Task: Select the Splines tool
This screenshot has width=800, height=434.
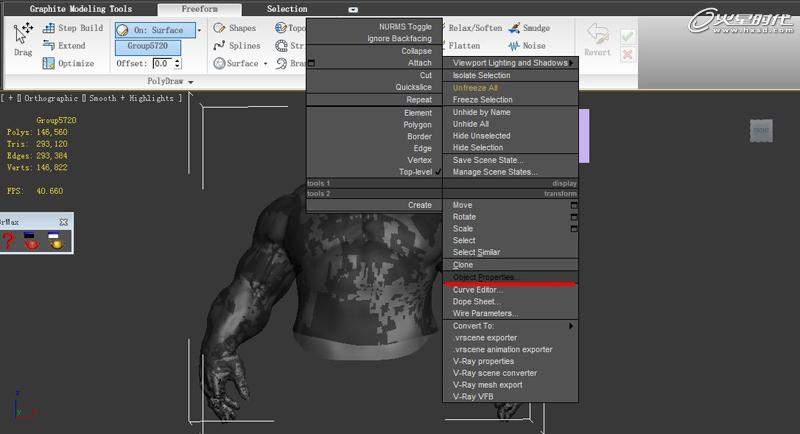Action: [x=237, y=45]
